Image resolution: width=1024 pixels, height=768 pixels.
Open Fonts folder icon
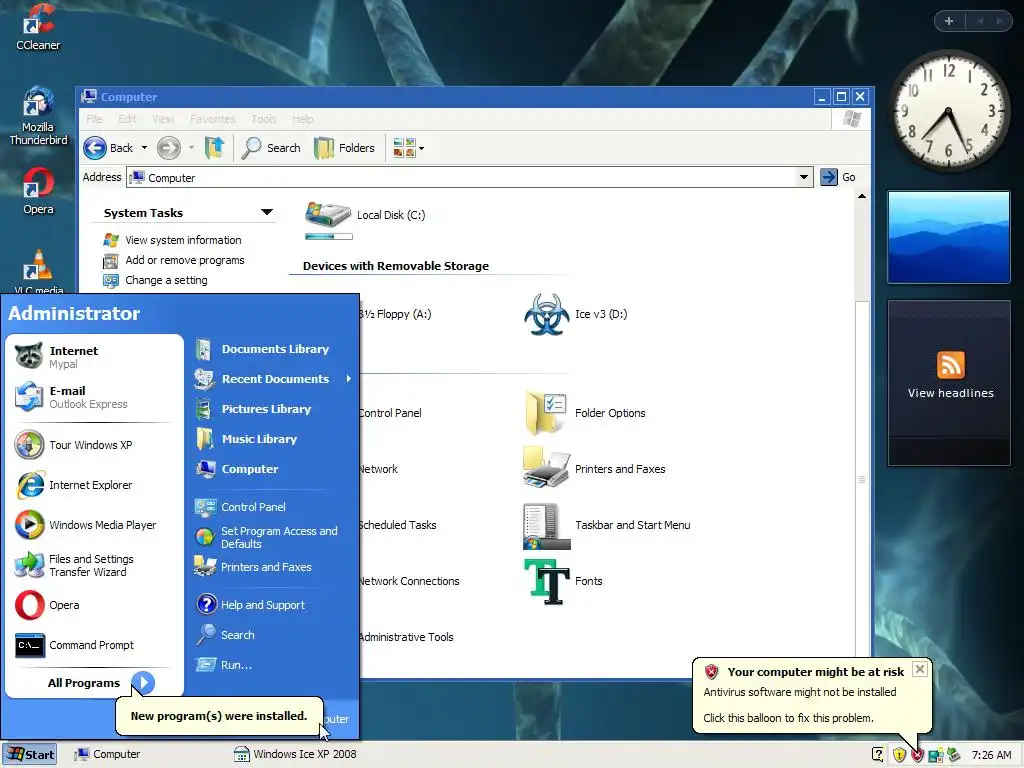(x=563, y=581)
